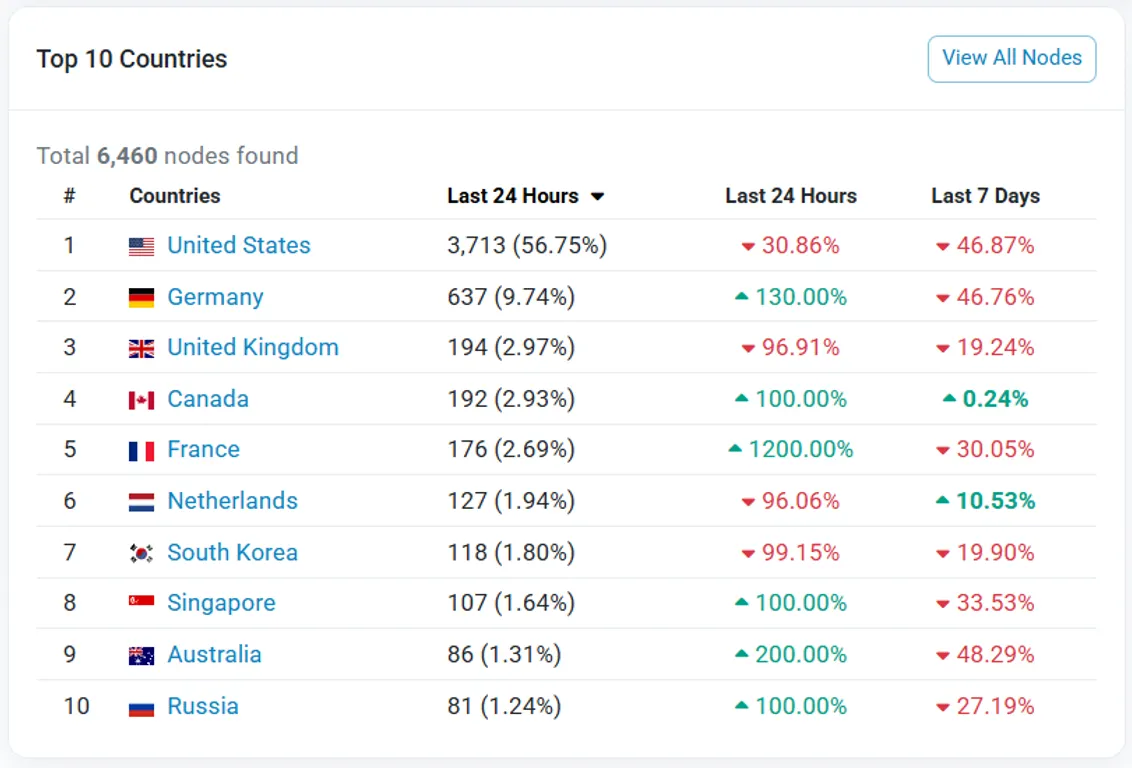1132x768 pixels.
Task: Click the View All Nodes button
Action: click(x=1011, y=58)
